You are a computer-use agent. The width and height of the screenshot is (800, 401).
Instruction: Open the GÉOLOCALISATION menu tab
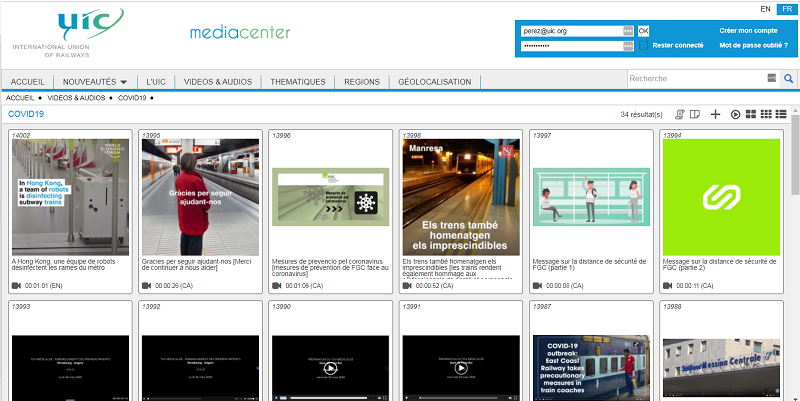[435, 82]
